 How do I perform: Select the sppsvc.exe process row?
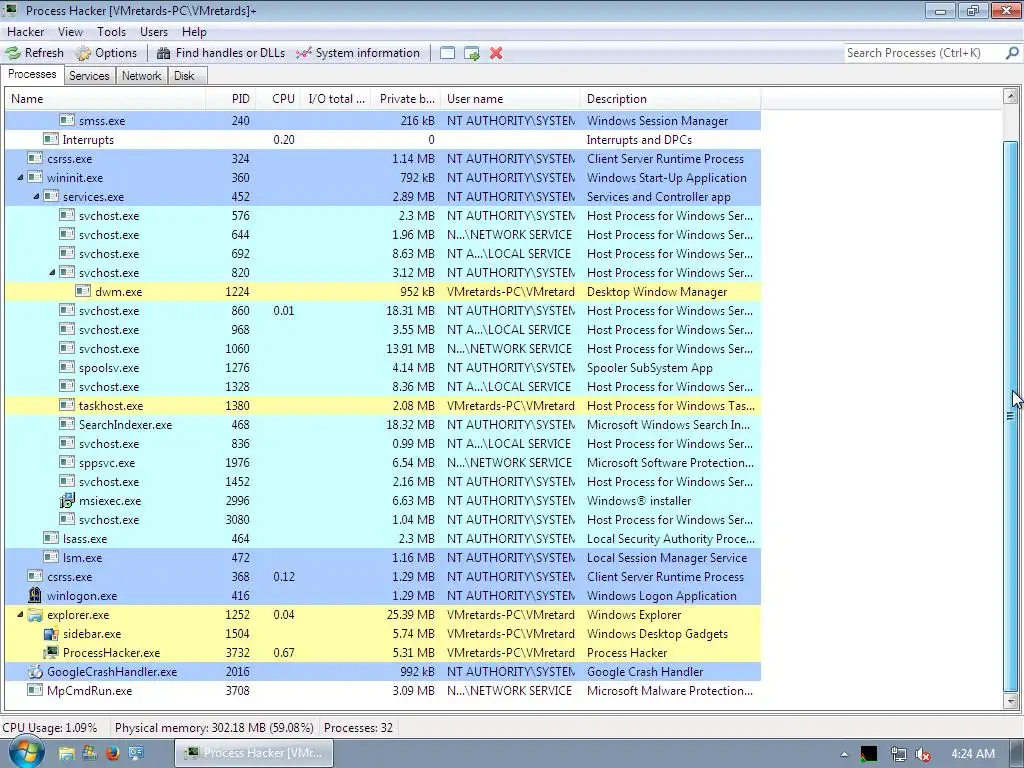[x=383, y=462]
